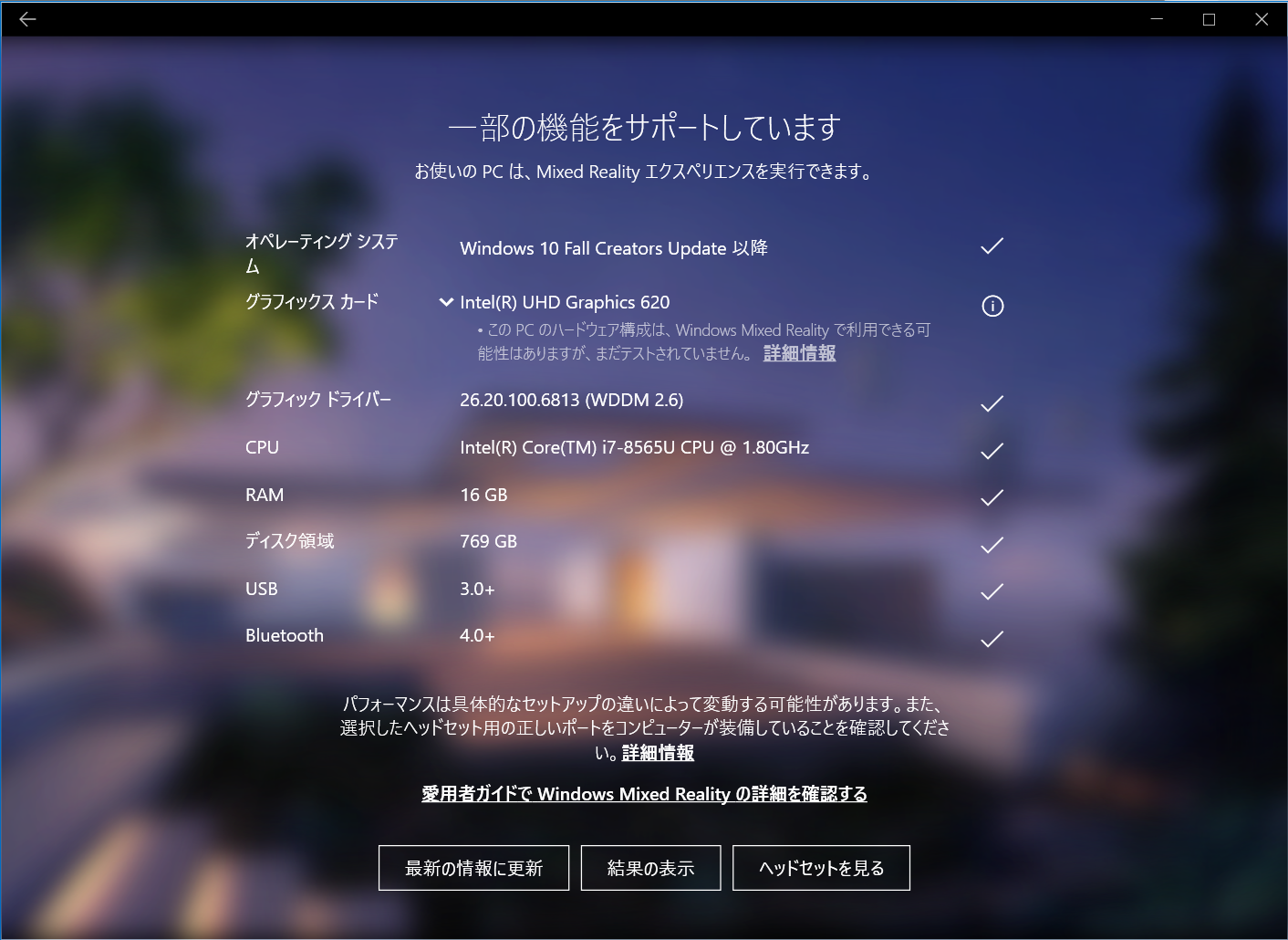Image resolution: width=1288 pixels, height=940 pixels.
Task: Click the checkmark next to the operating system row
Action: click(x=991, y=245)
